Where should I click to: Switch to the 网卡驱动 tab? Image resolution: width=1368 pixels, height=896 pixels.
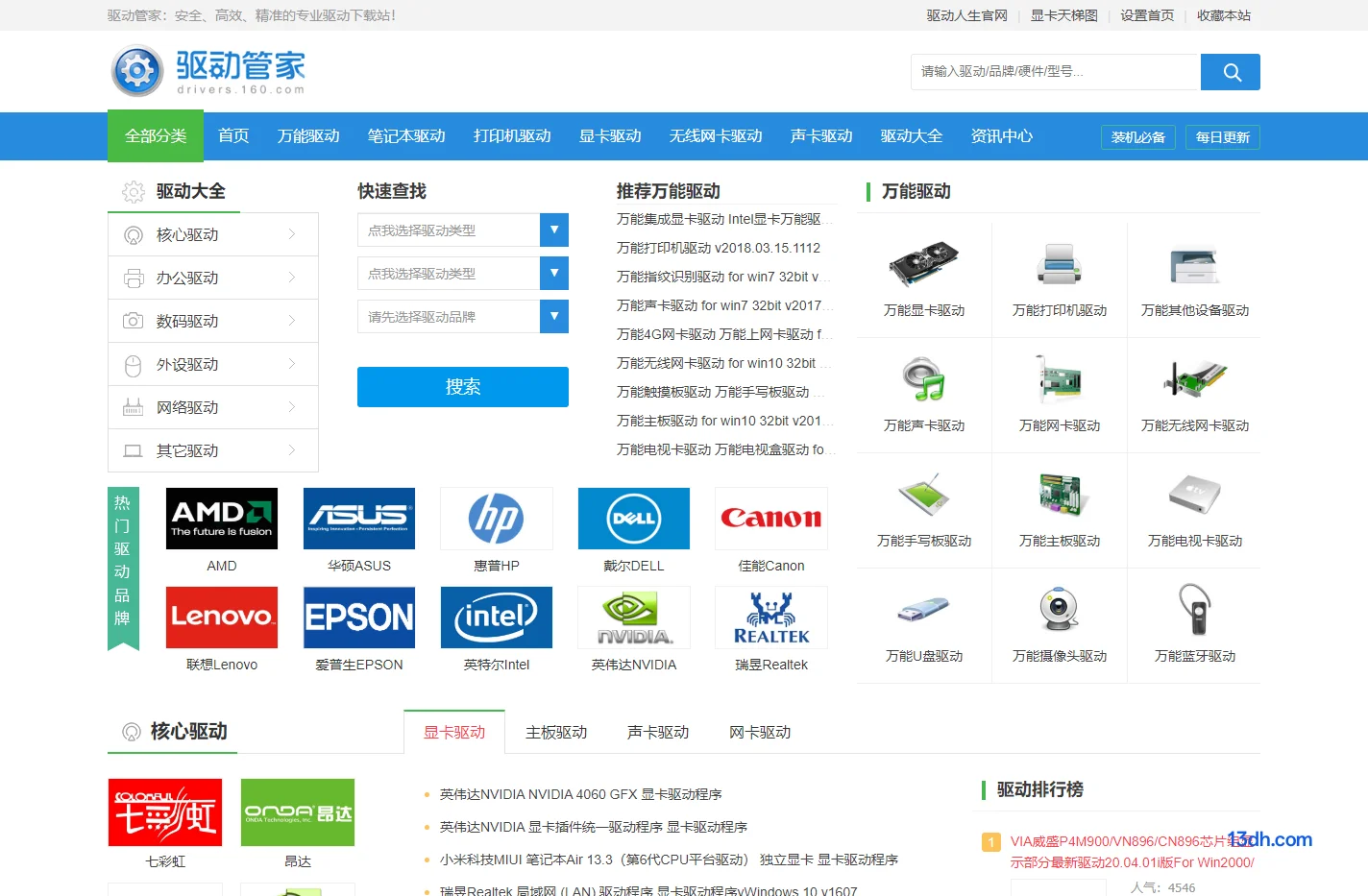pos(760,733)
